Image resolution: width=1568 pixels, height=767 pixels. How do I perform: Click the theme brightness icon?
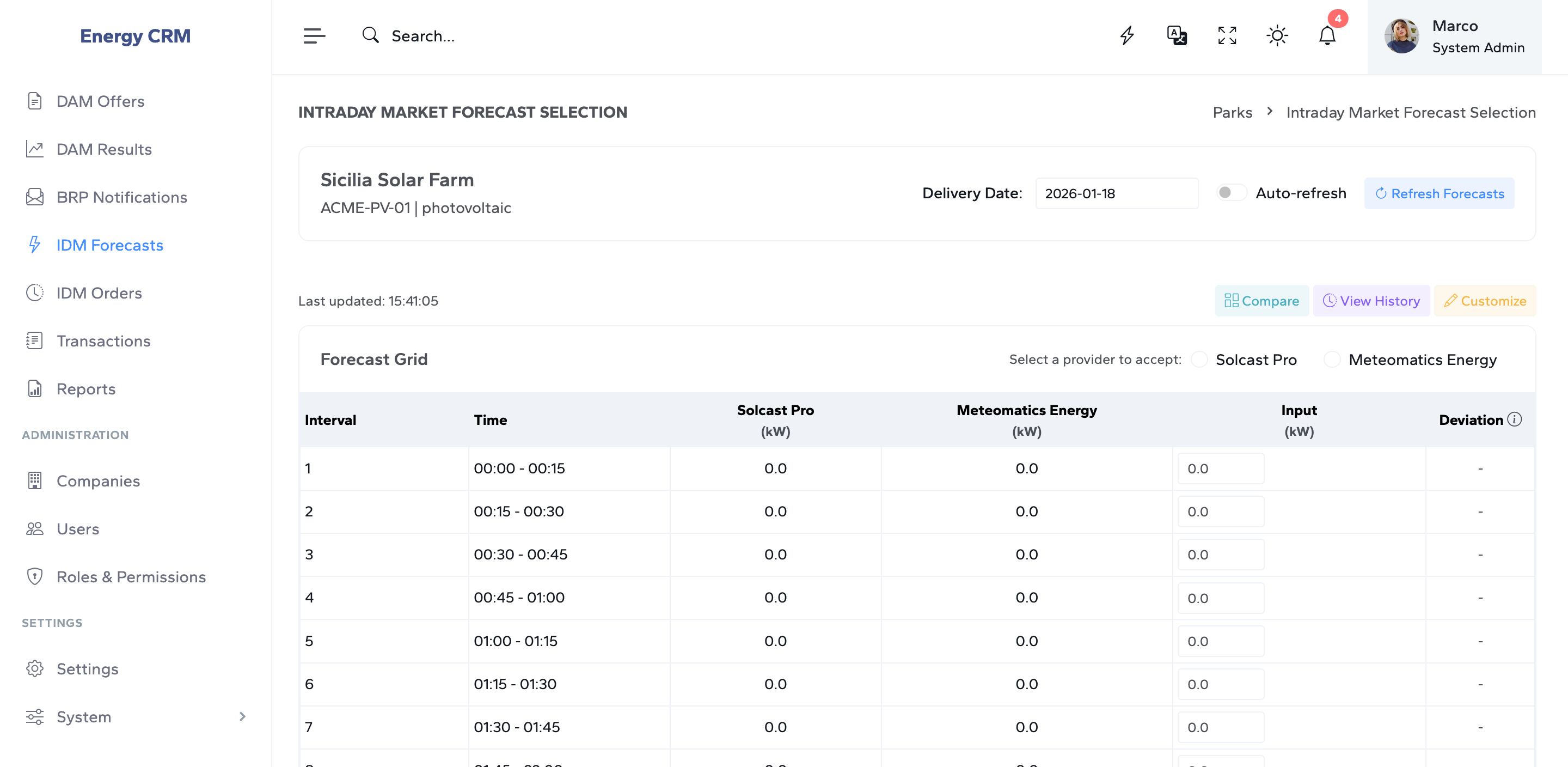(x=1277, y=35)
